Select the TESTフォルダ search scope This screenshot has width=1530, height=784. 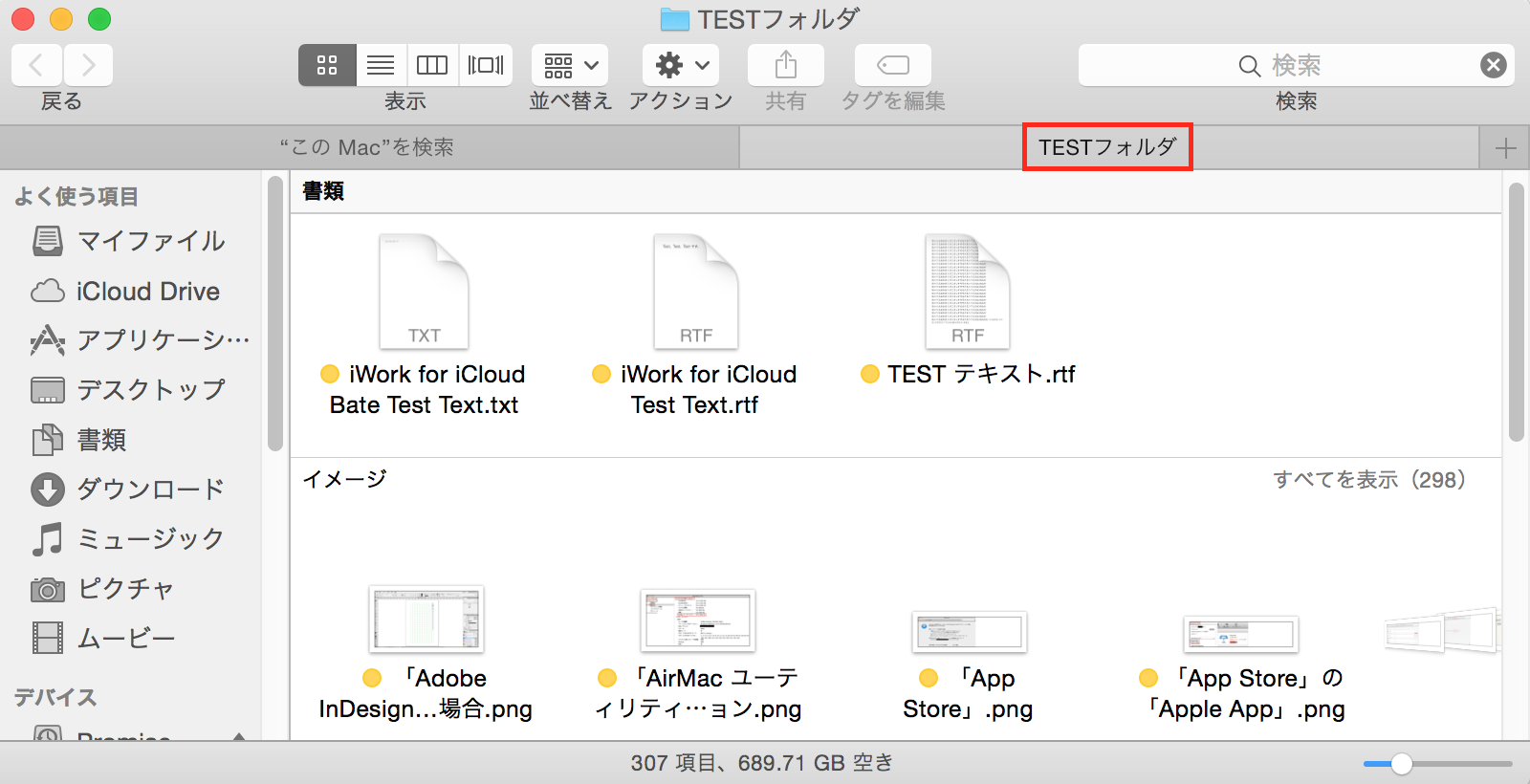point(1107,147)
